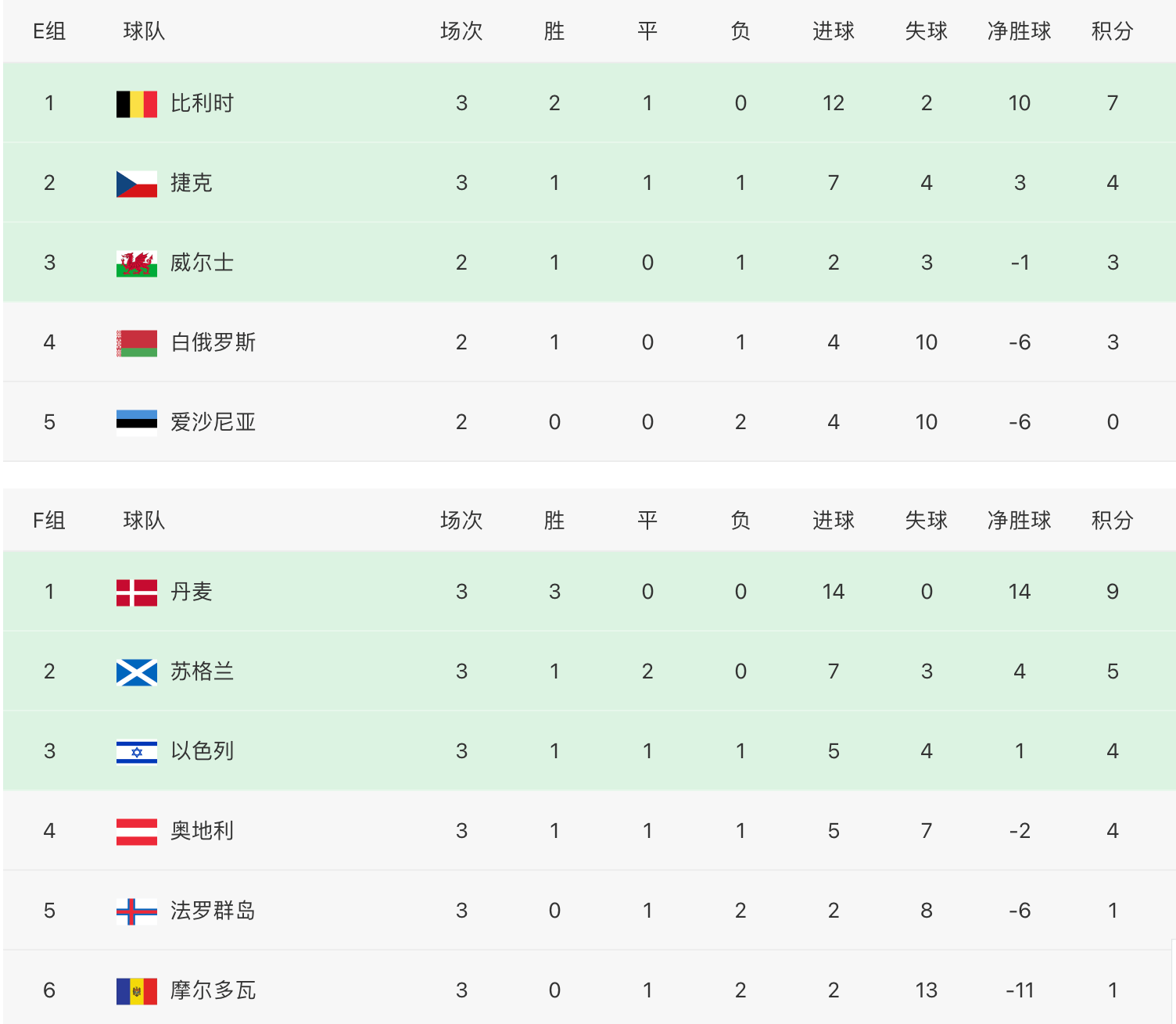Click the Wales dragon flag icon
Image resolution: width=1176 pixels, height=1024 pixels.
[137, 263]
